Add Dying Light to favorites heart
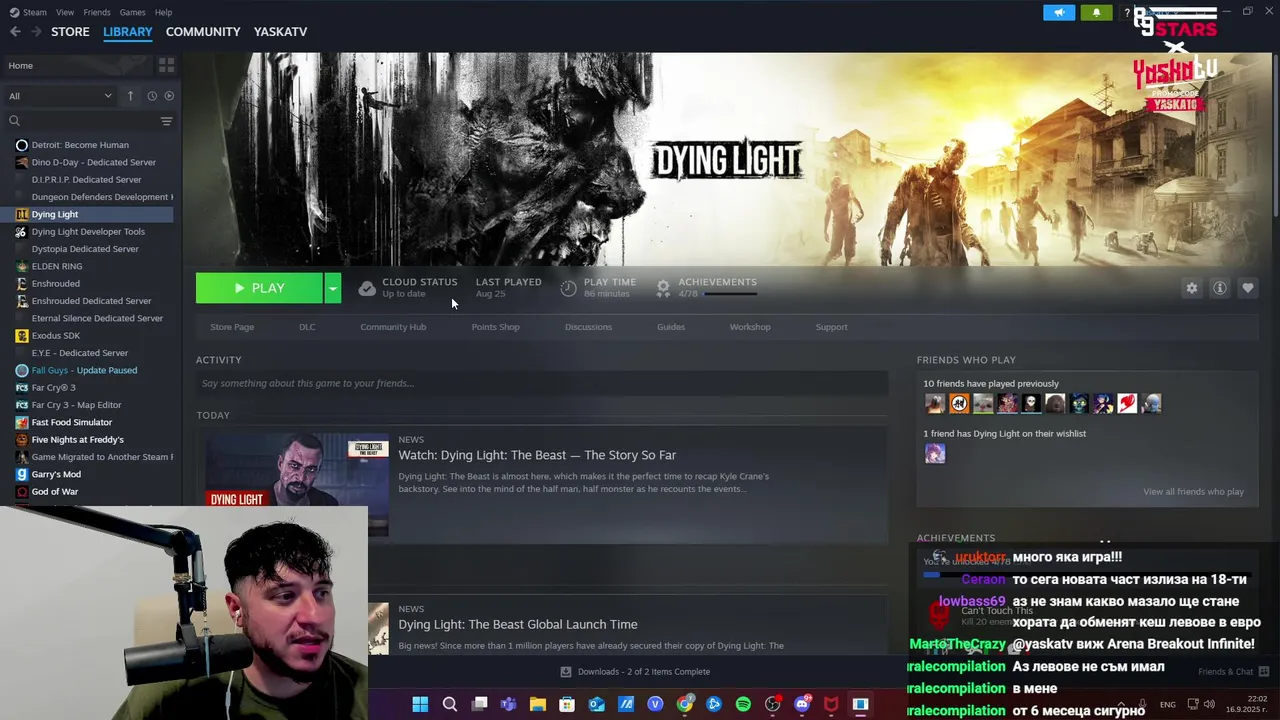 tap(1247, 288)
